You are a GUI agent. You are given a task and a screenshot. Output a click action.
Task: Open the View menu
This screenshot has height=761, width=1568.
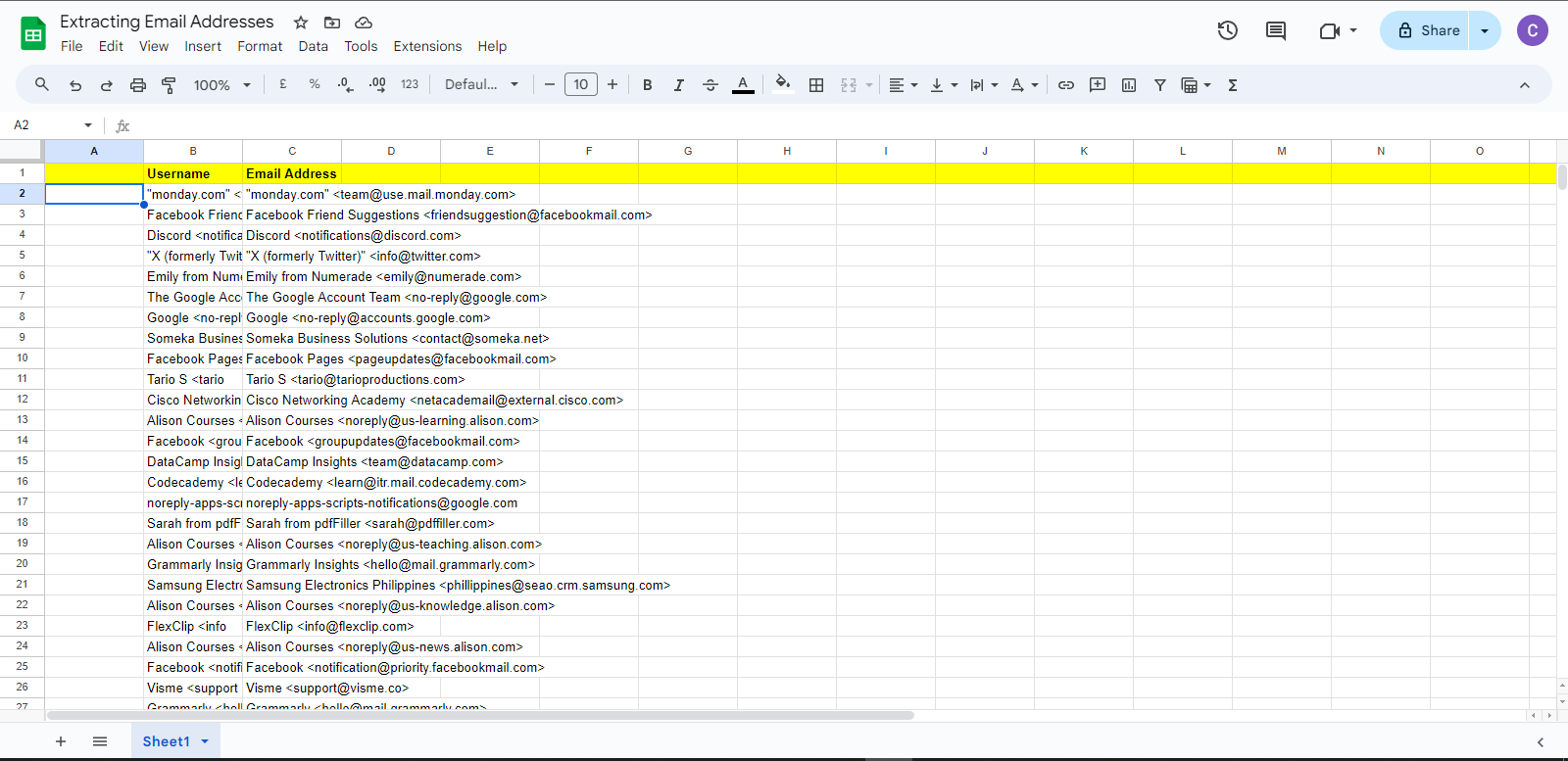coord(154,46)
